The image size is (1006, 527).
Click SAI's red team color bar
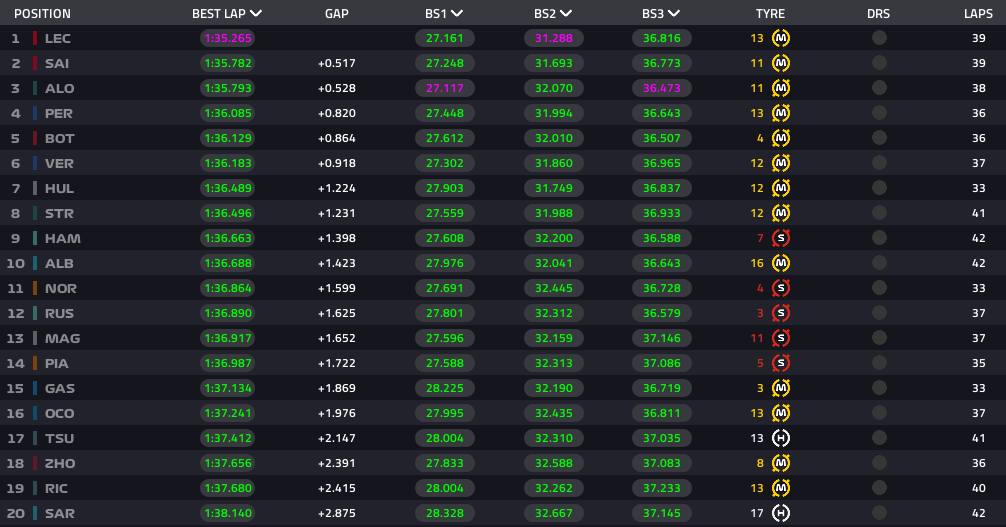coord(35,64)
